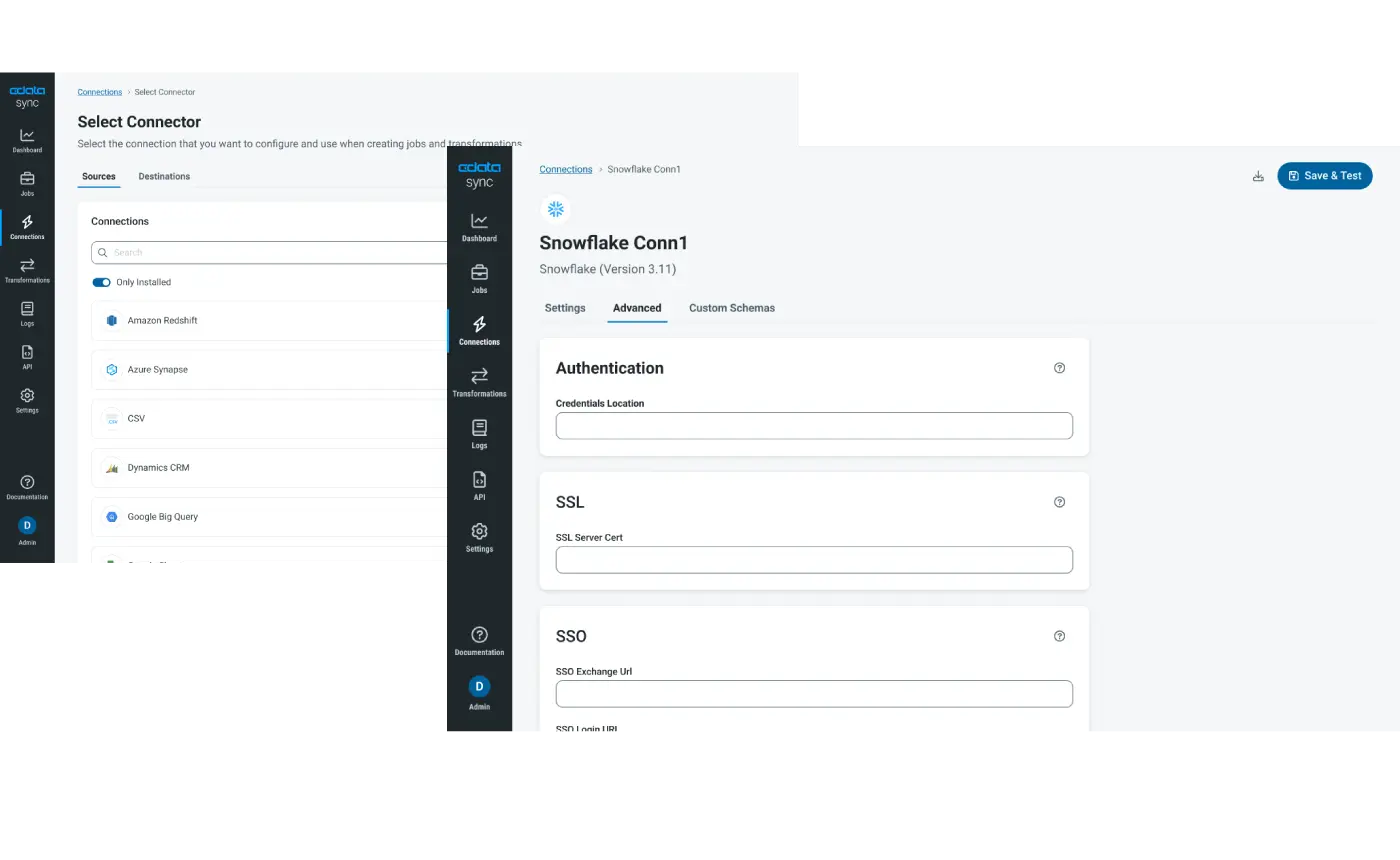Select the Jobs briefcase icon in sidebar

(x=479, y=279)
